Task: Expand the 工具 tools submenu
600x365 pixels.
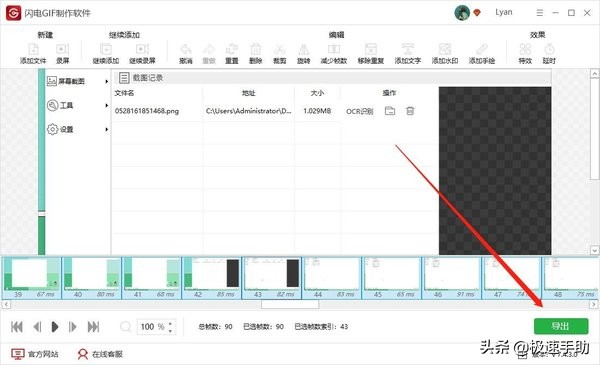Action: tap(107, 105)
